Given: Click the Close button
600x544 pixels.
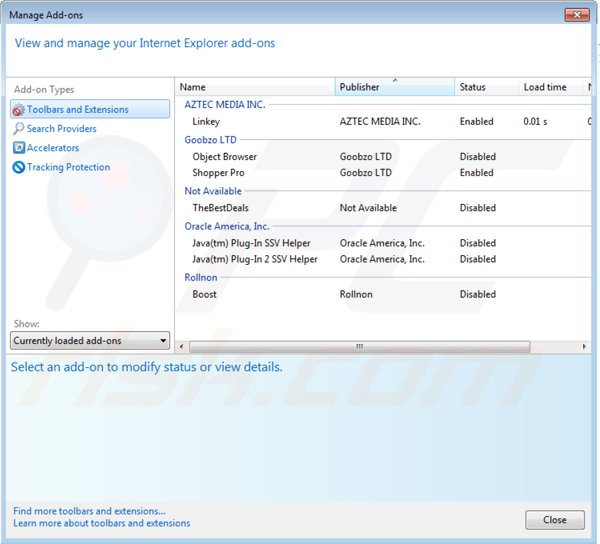Looking at the screenshot, I should tap(554, 520).
